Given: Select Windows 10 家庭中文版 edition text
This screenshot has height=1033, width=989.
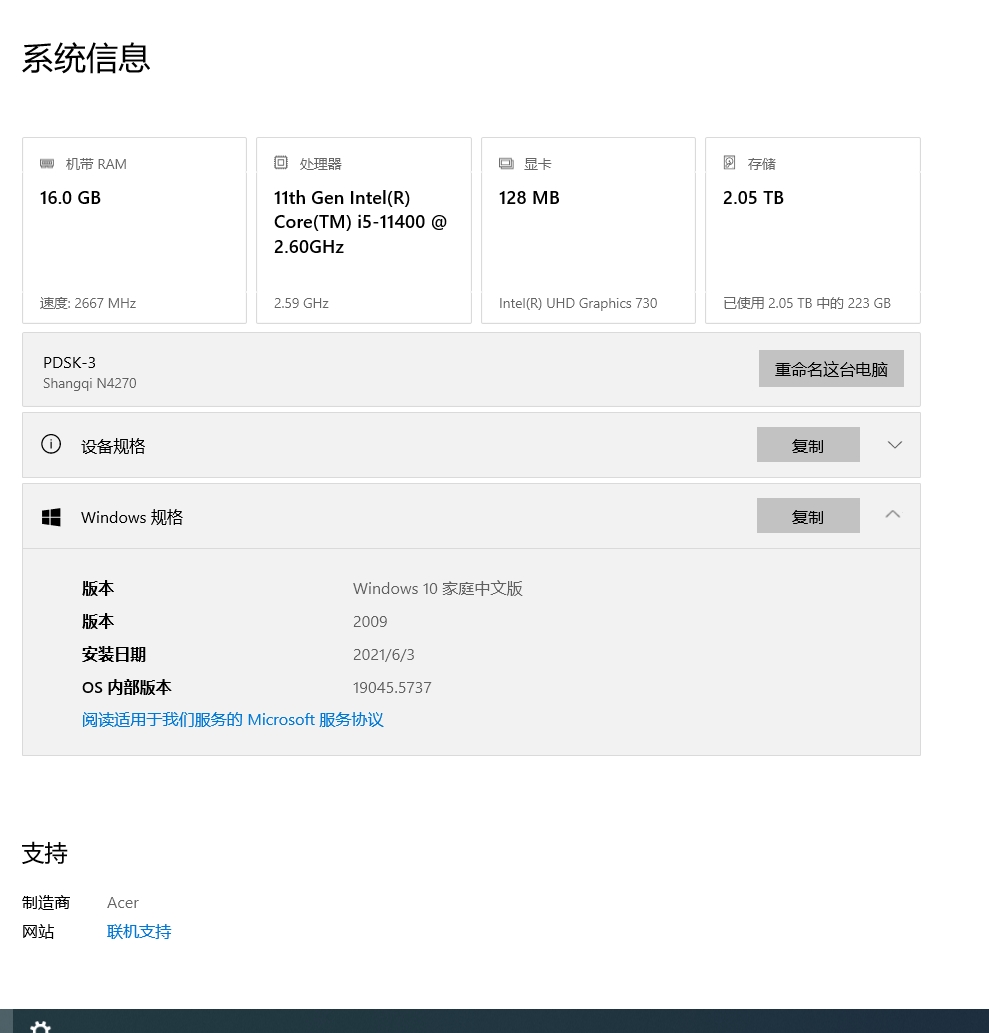Looking at the screenshot, I should coord(438,588).
